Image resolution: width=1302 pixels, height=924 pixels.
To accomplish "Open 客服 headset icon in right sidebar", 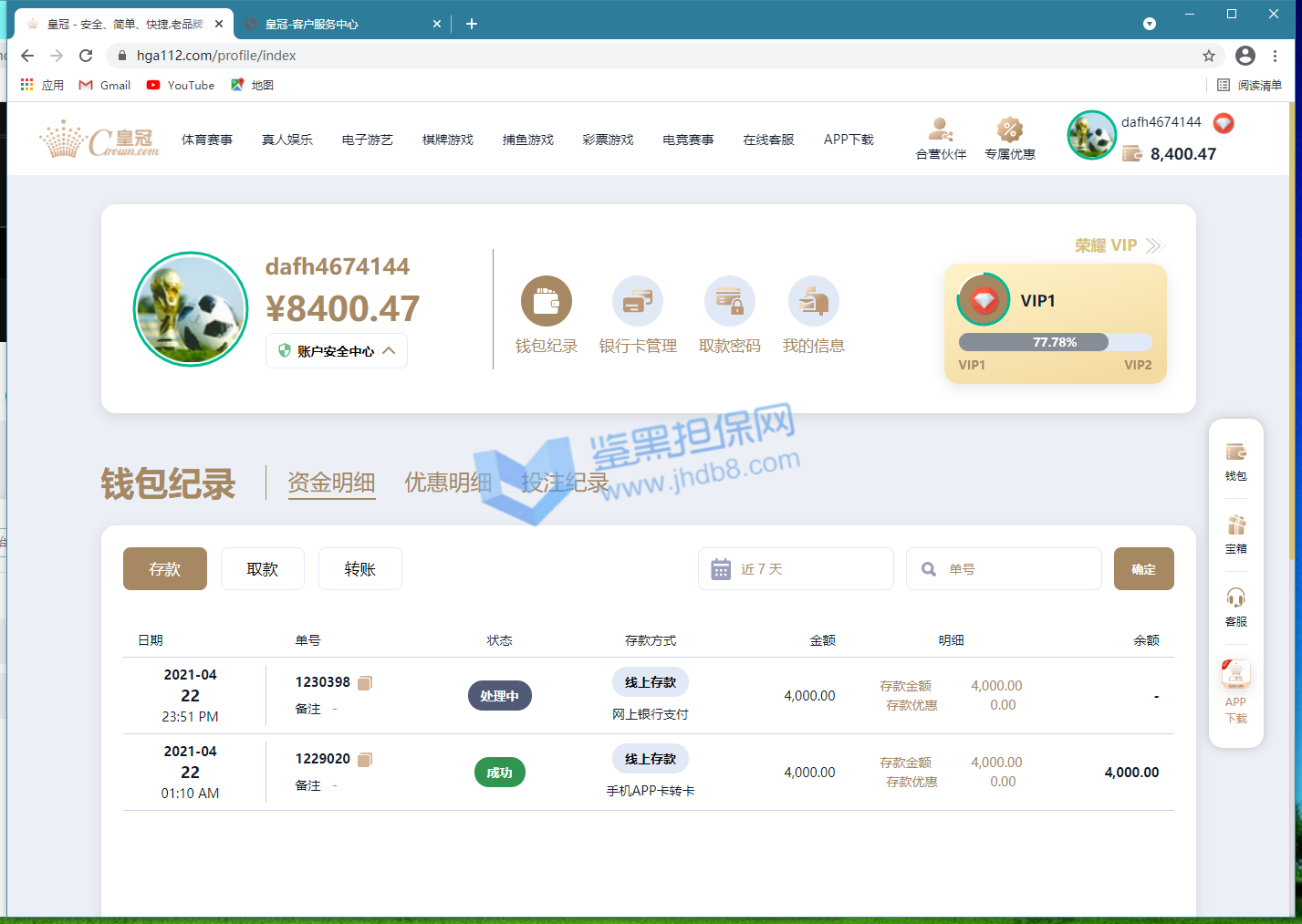I will (1235, 606).
